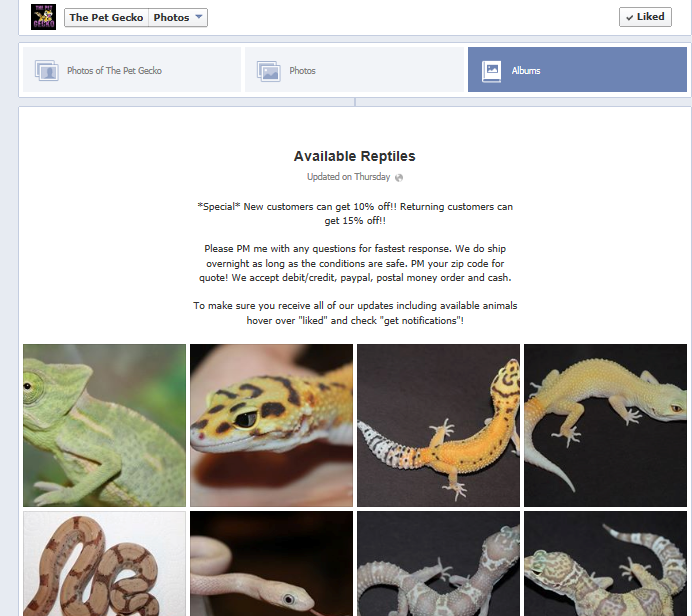Open the orange gecko with striped tail photo
The image size is (692, 616).
click(438, 425)
